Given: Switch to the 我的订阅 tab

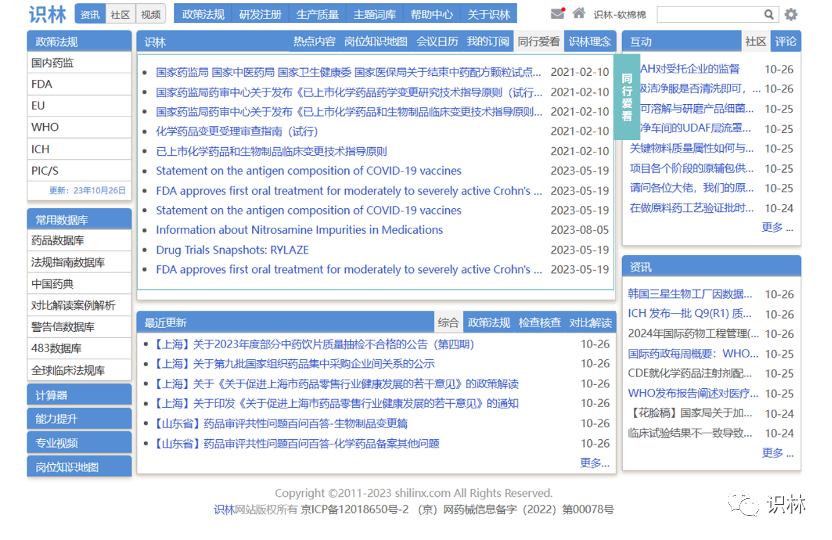Looking at the screenshot, I should coord(488,41).
